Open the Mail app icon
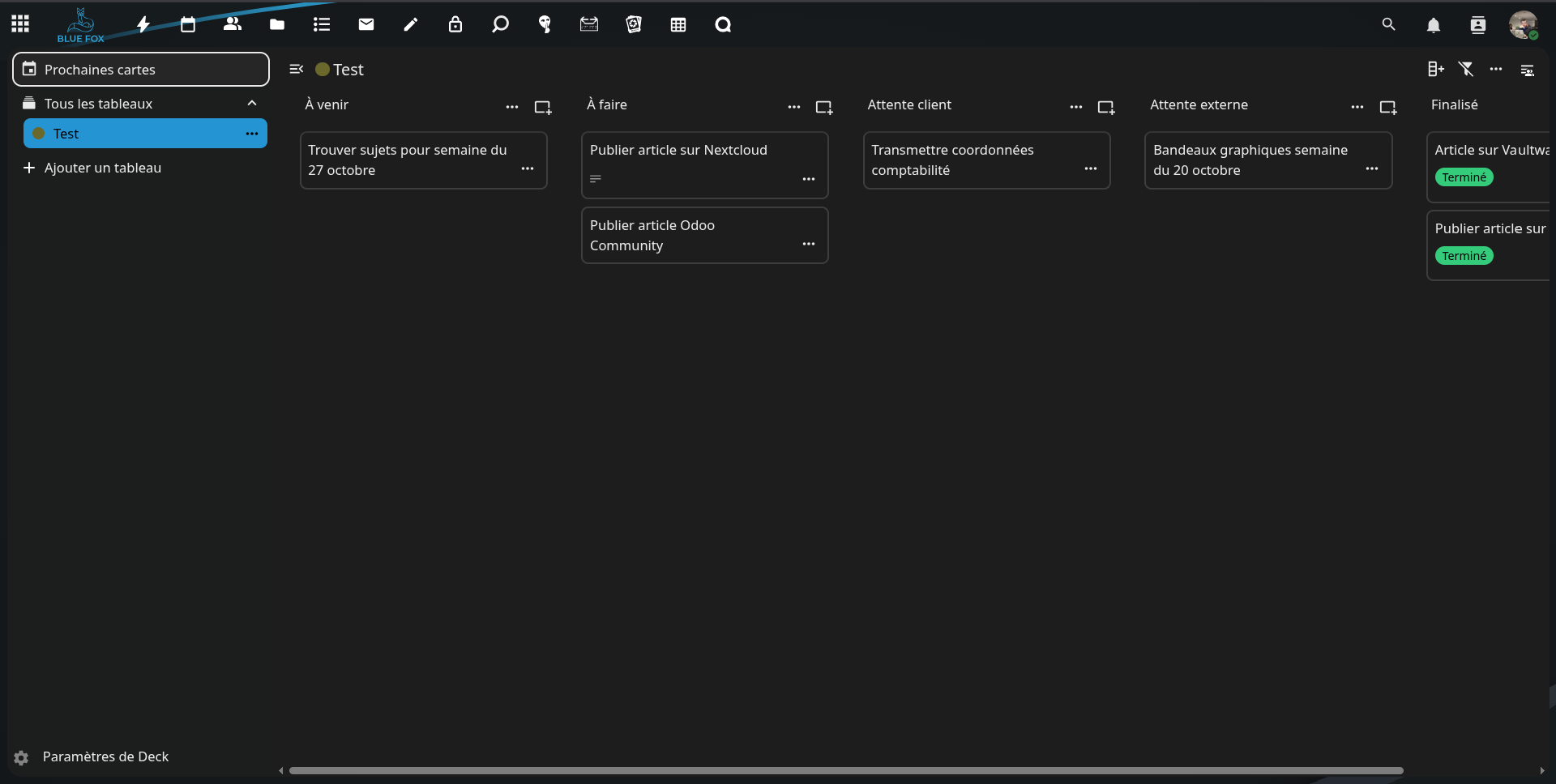1556x784 pixels. (366, 25)
